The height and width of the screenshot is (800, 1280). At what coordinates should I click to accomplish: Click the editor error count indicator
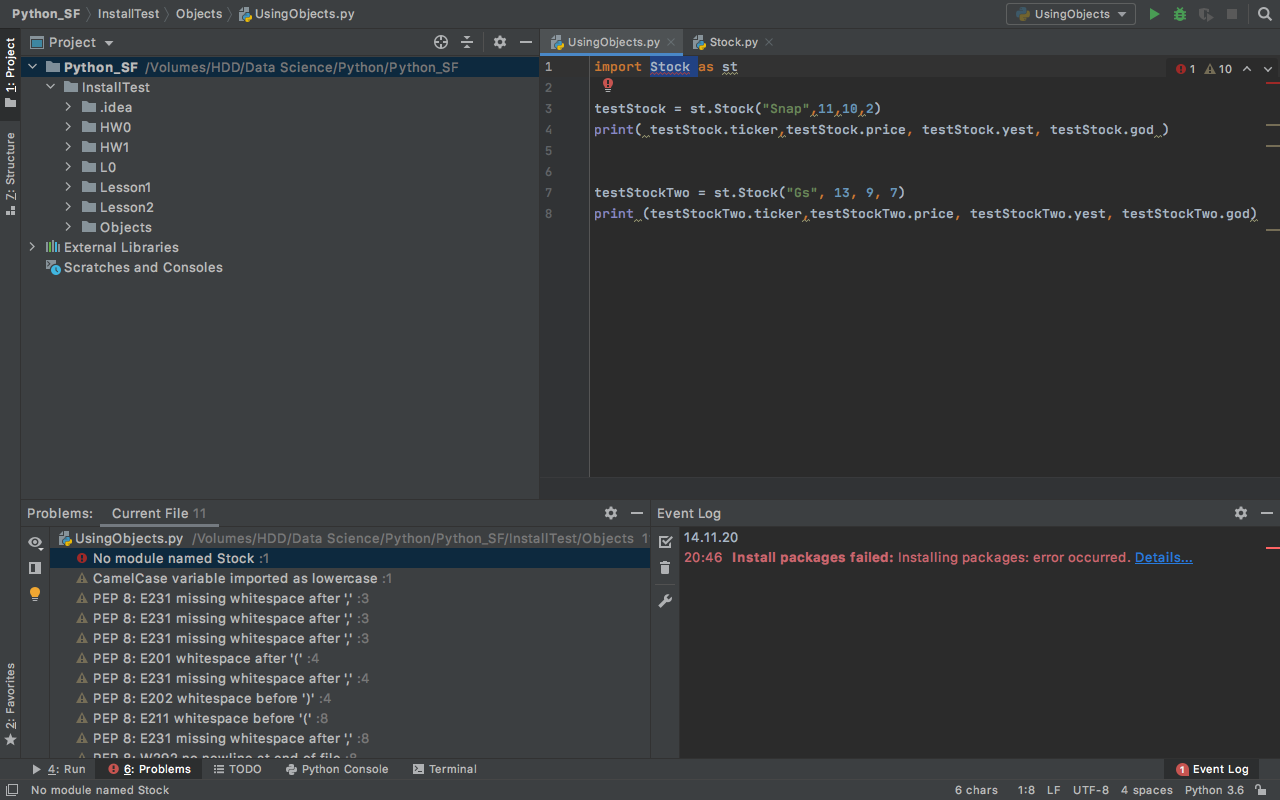tap(1185, 69)
